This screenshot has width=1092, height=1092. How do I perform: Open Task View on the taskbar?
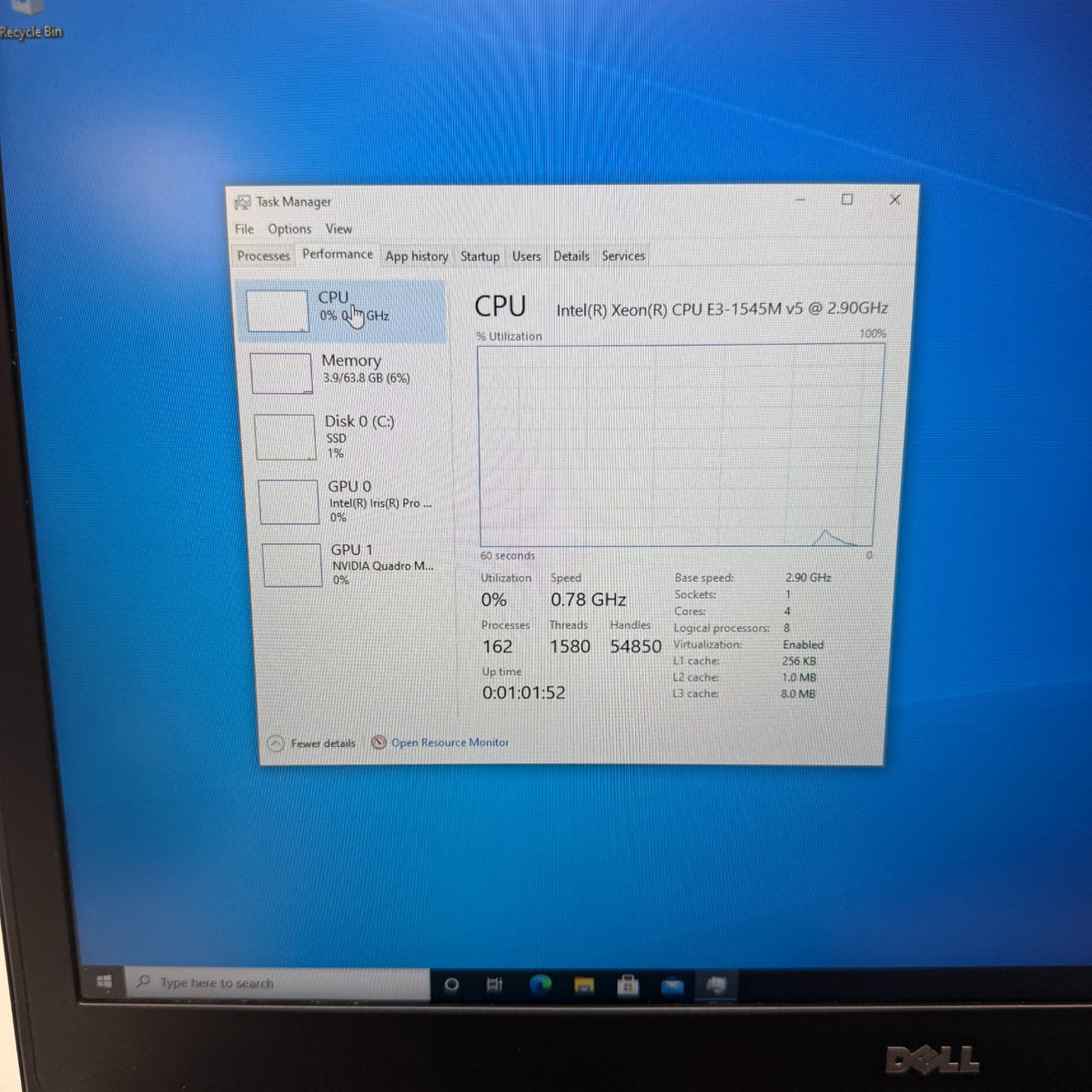pos(494,985)
